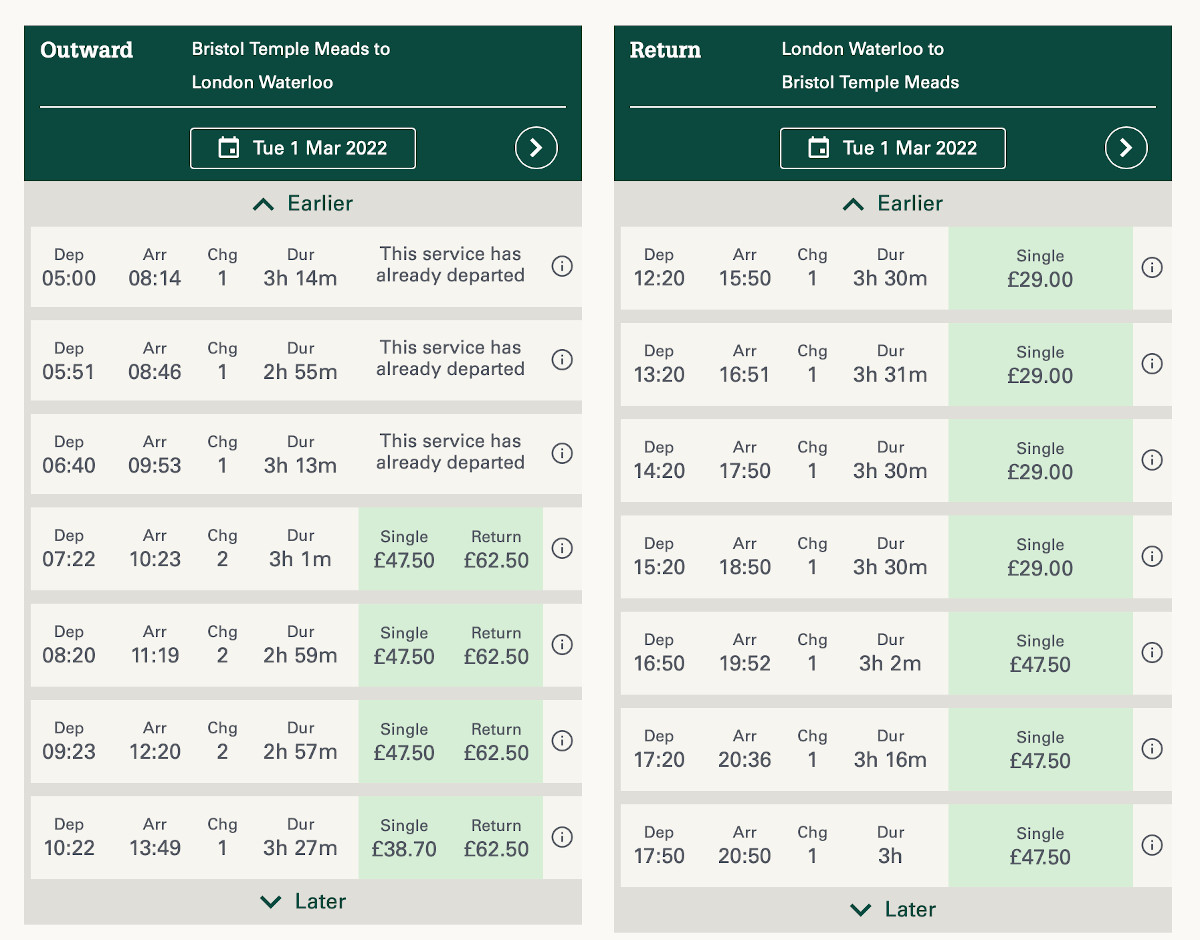Expand earlier return trains

(893, 204)
